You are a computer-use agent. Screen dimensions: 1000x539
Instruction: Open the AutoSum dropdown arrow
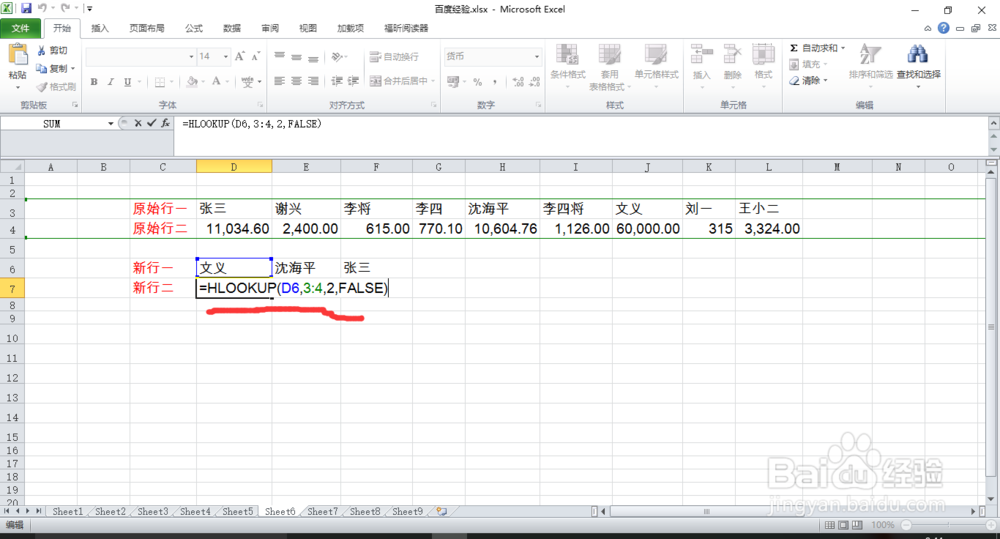842,48
